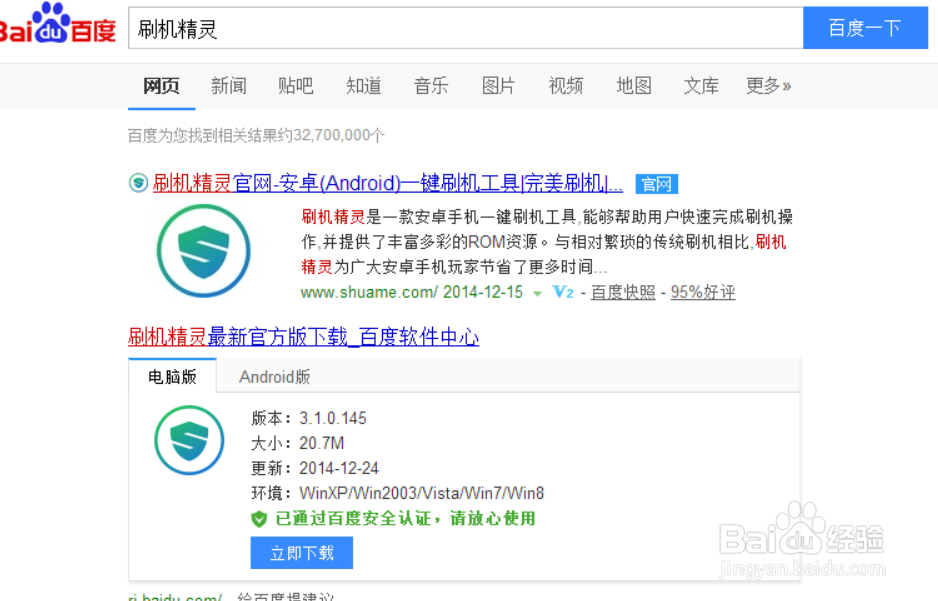Image resolution: width=938 pixels, height=601 pixels.
Task: Click the large shield logo in first result
Action: (x=203, y=251)
